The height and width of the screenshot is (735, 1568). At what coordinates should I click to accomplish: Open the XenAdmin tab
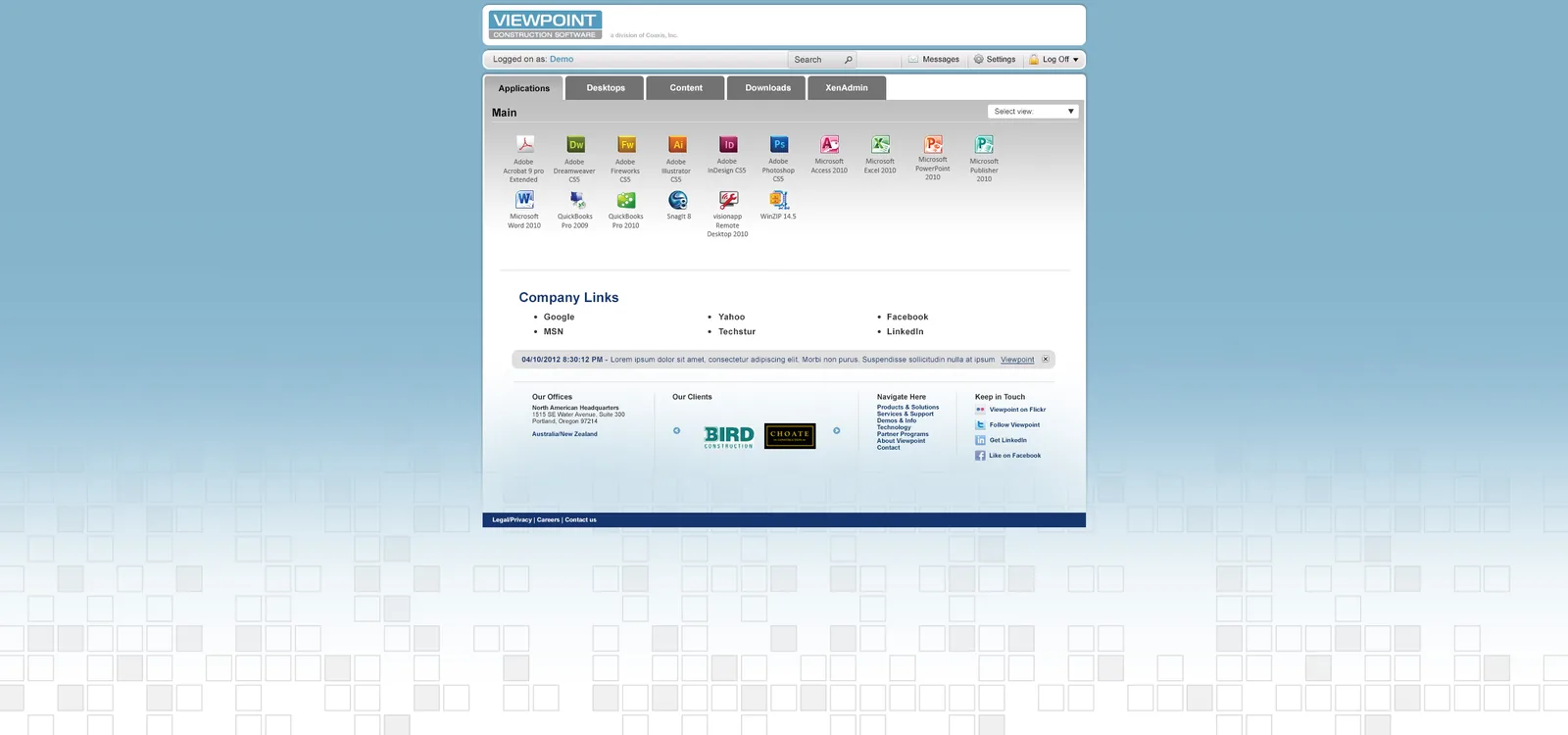tap(847, 88)
